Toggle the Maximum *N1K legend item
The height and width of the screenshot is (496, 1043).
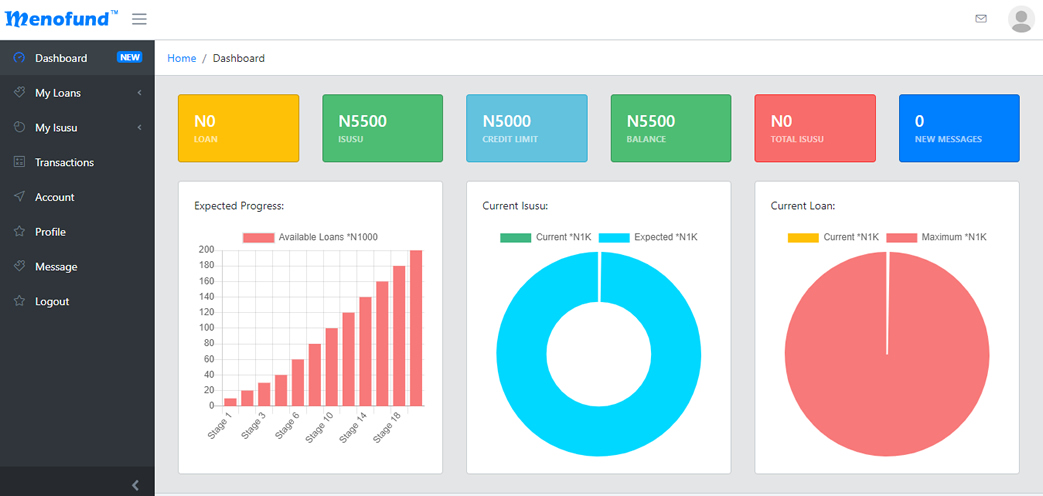click(x=936, y=237)
